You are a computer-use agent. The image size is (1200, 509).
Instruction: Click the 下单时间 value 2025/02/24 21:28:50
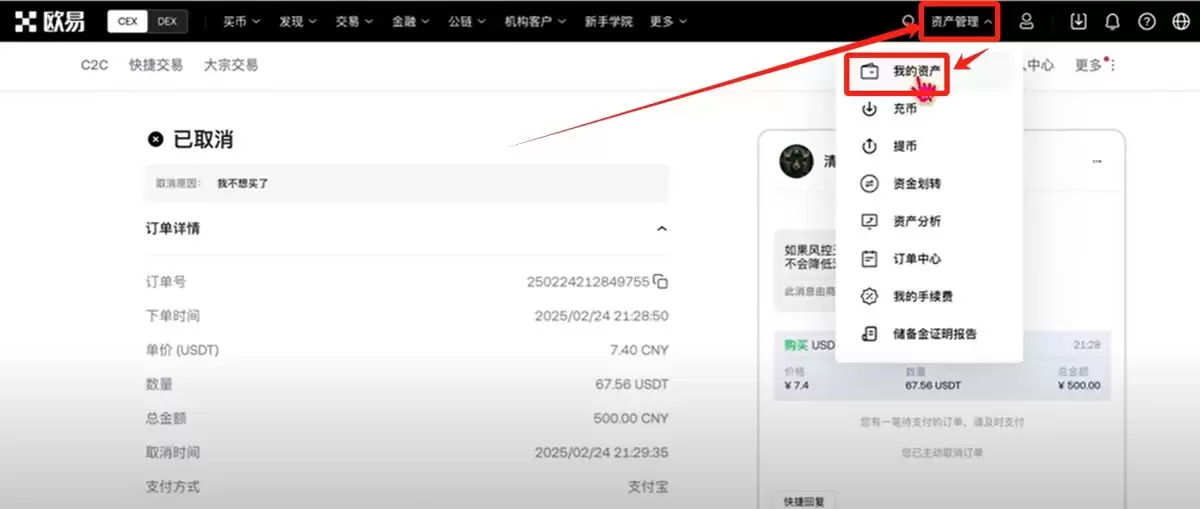tap(602, 316)
